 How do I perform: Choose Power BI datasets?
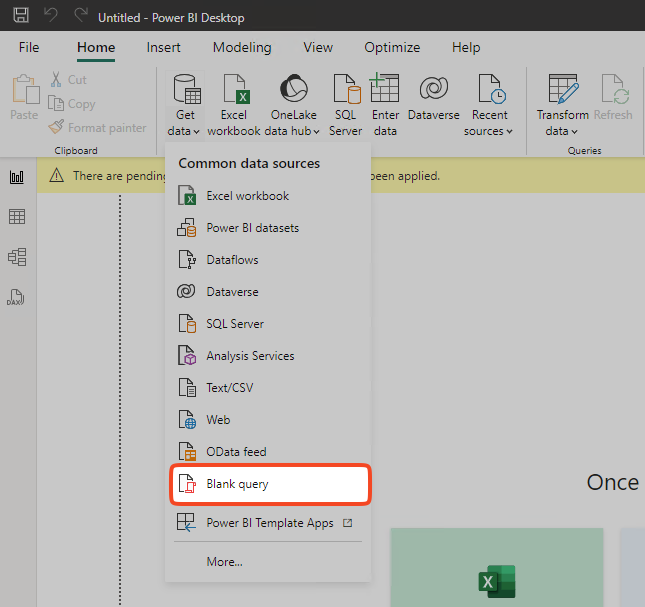coord(268,228)
